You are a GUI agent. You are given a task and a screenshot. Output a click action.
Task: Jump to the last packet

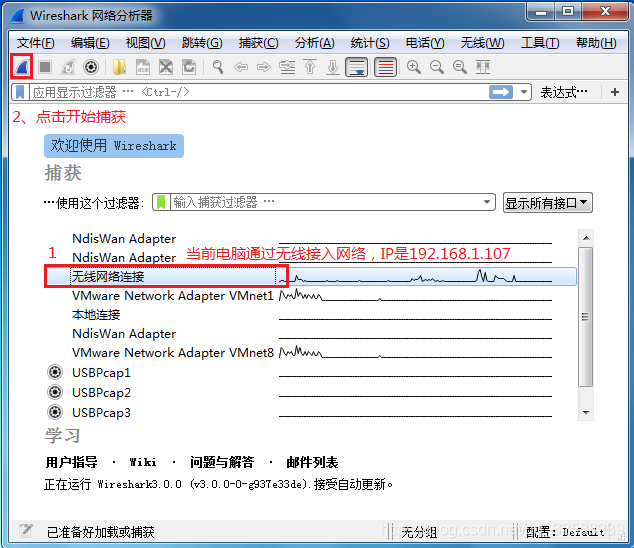pyautogui.click(x=333, y=67)
